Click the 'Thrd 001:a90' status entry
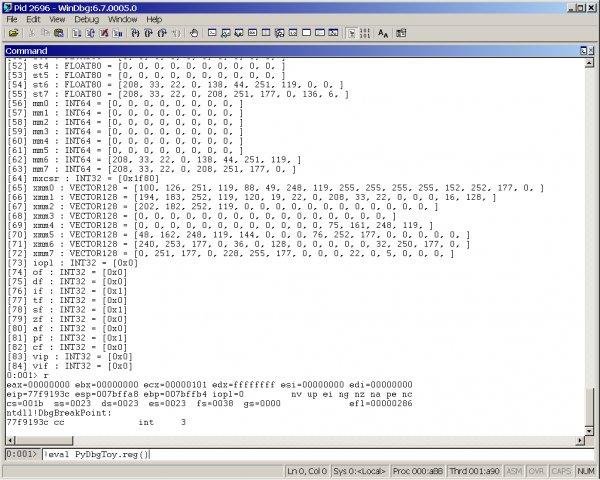 coord(474,471)
